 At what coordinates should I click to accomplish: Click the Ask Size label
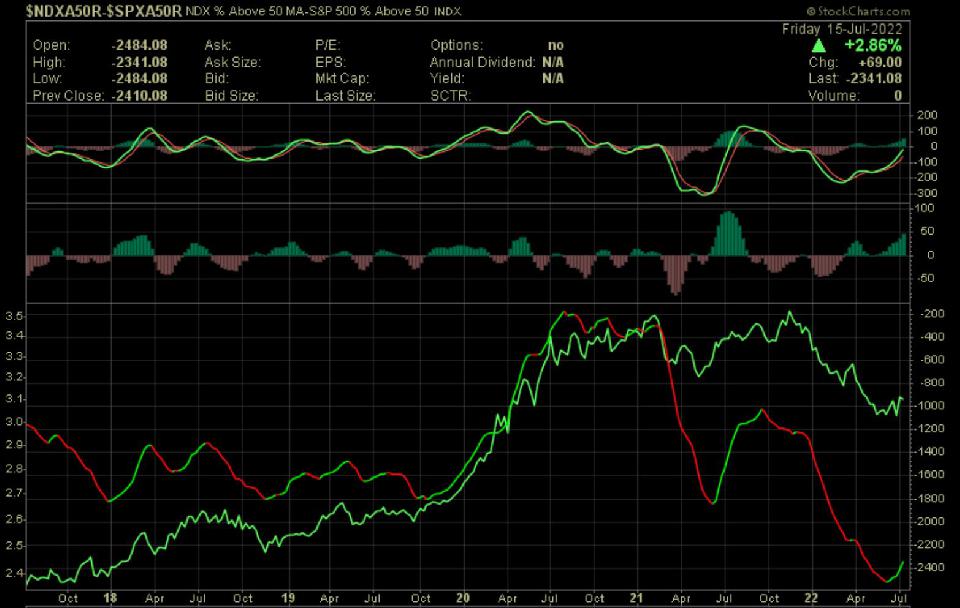click(x=233, y=62)
